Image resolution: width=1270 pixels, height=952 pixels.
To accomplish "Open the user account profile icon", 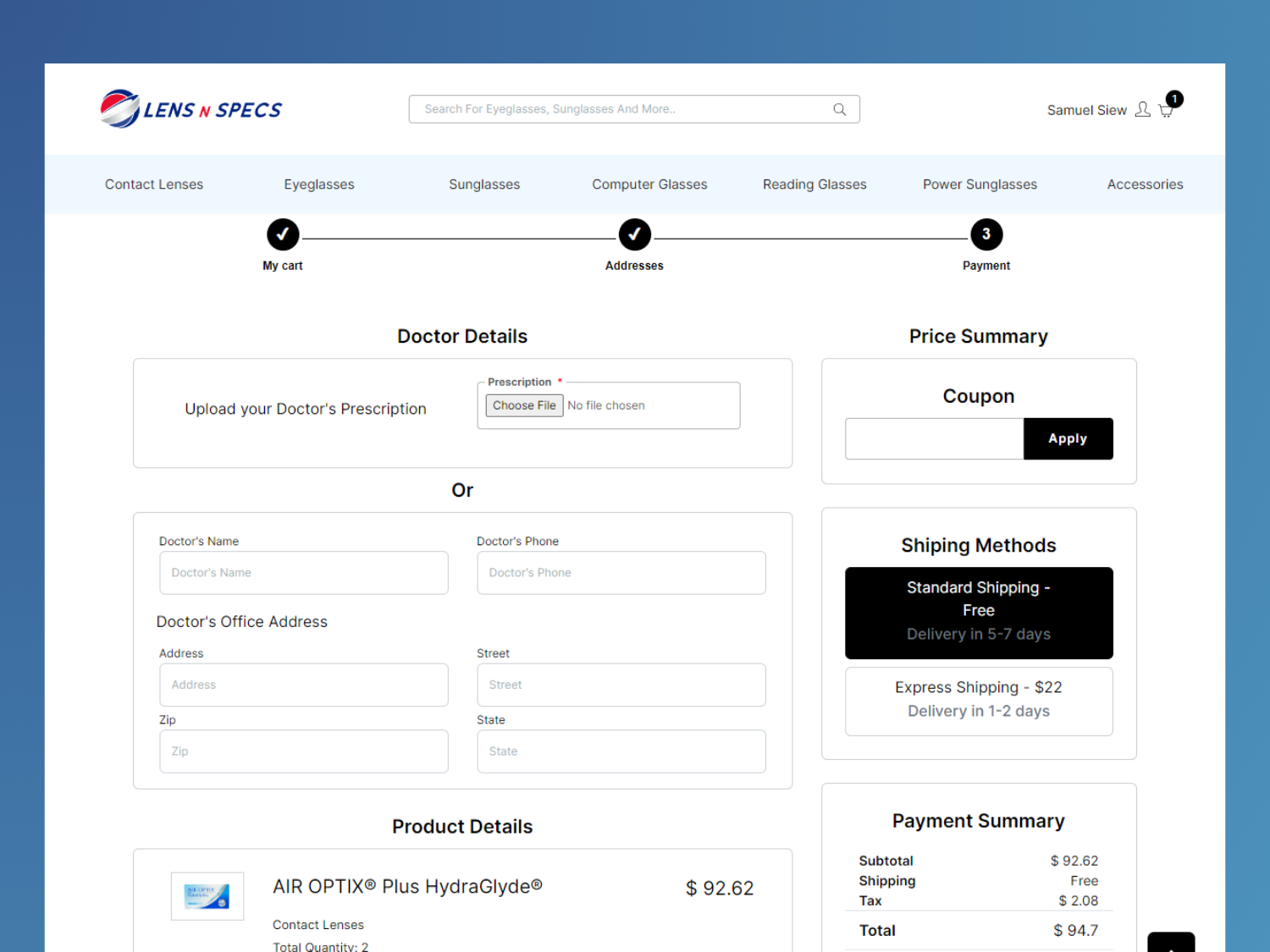I will coord(1142,109).
